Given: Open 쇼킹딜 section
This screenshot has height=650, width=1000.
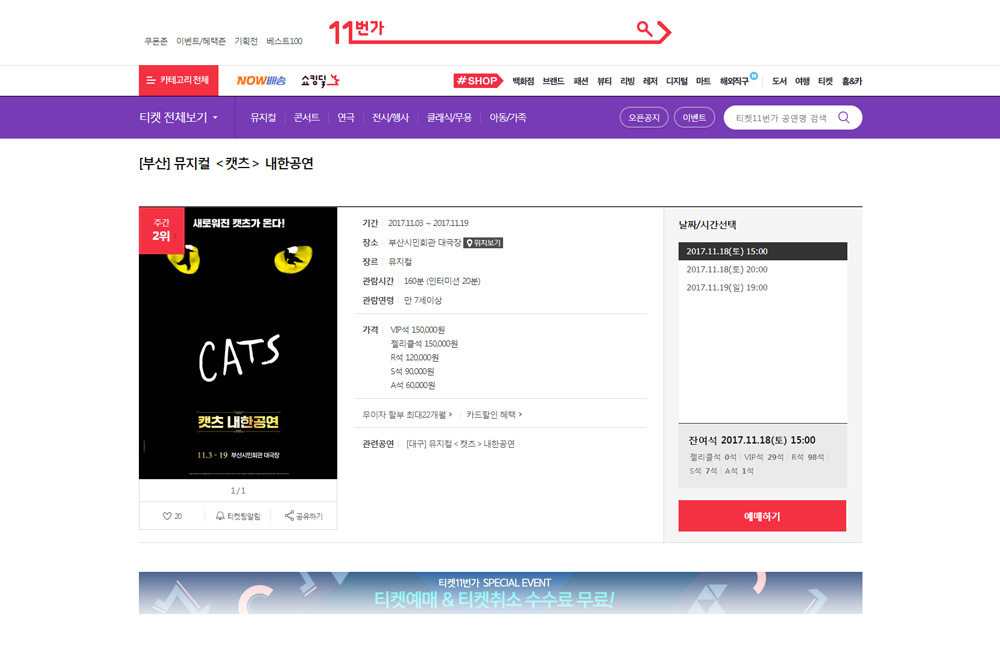Looking at the screenshot, I should (320, 80).
